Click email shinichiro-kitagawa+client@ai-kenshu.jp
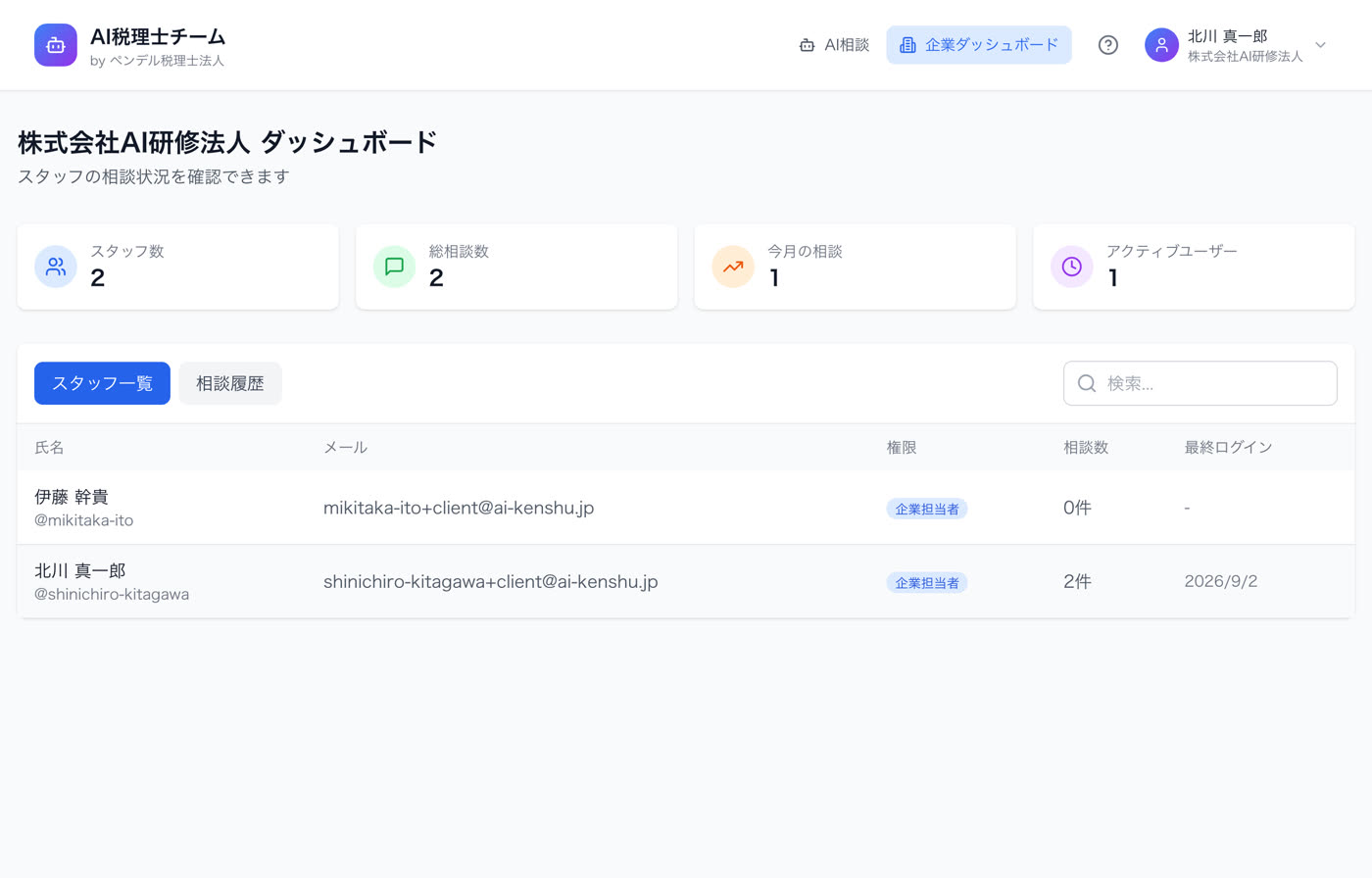Screen dimensions: 1372x878 click(491, 581)
